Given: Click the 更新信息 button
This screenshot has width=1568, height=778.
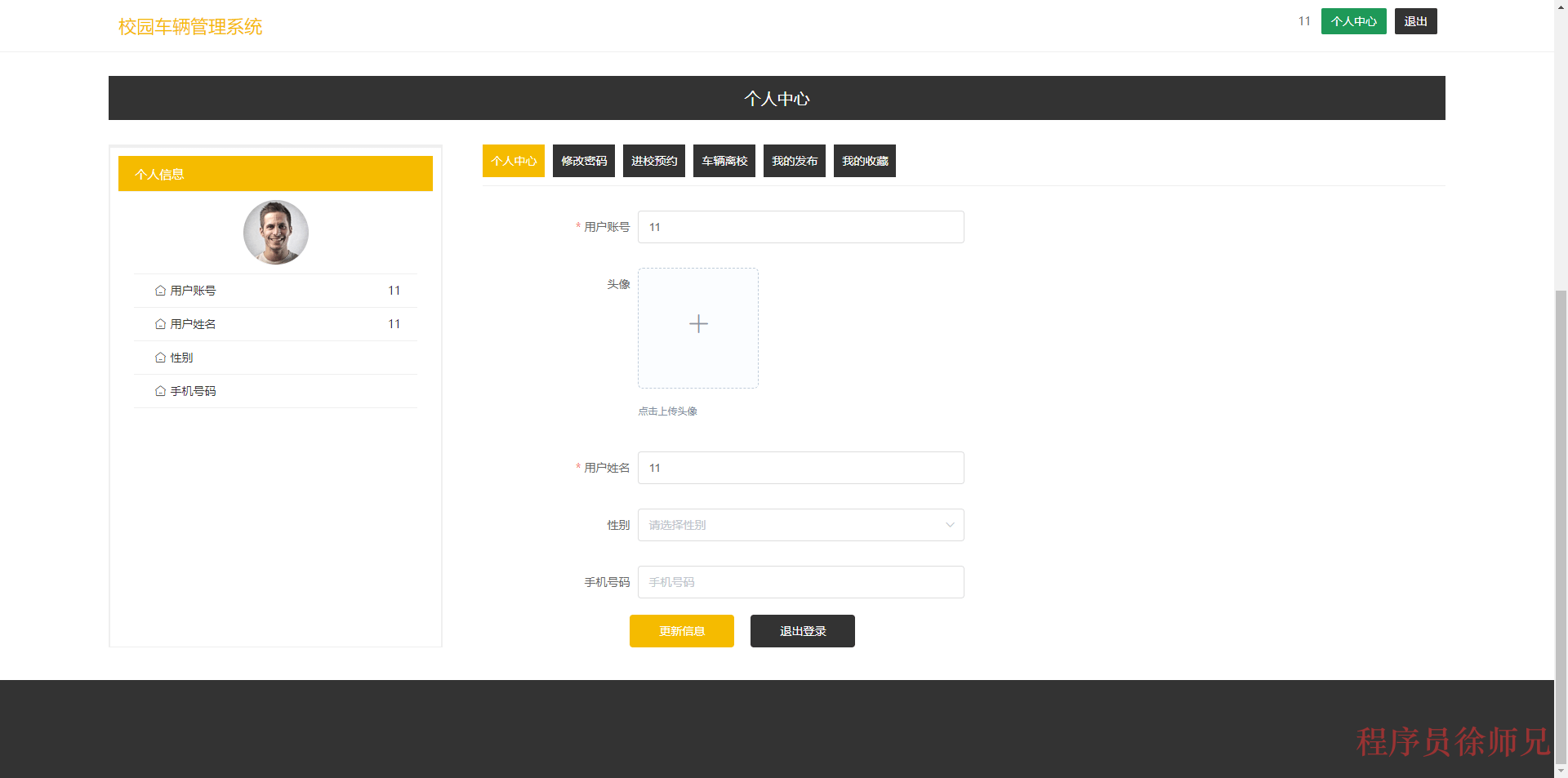Looking at the screenshot, I should (681, 630).
